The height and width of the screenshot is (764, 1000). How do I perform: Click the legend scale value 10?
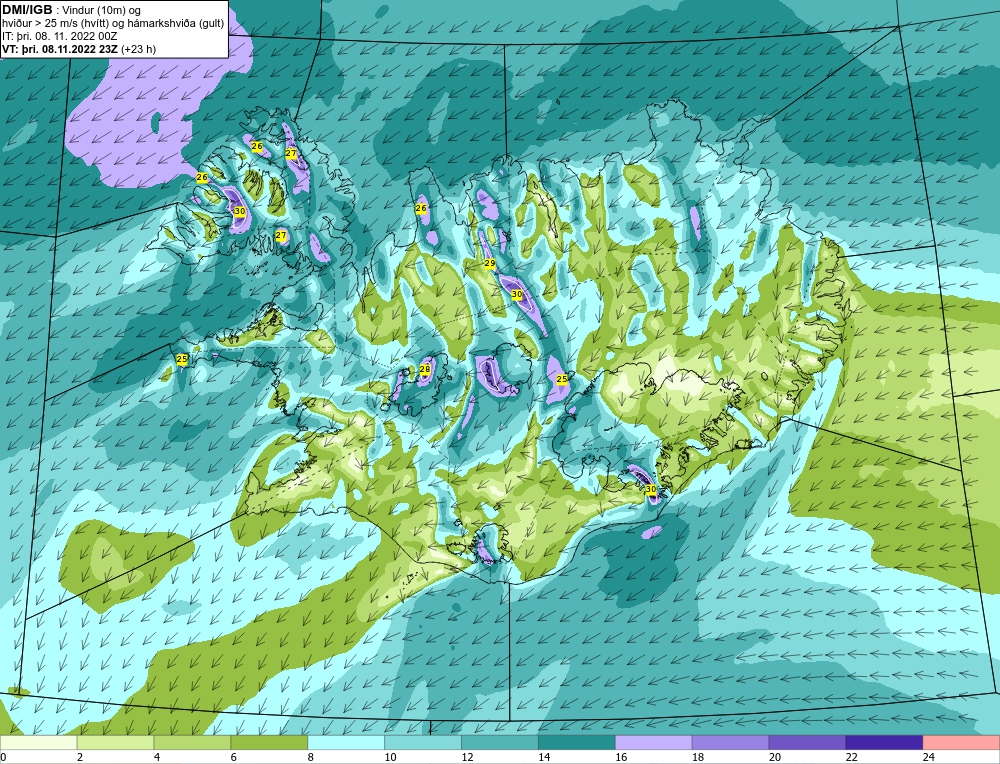click(x=390, y=757)
